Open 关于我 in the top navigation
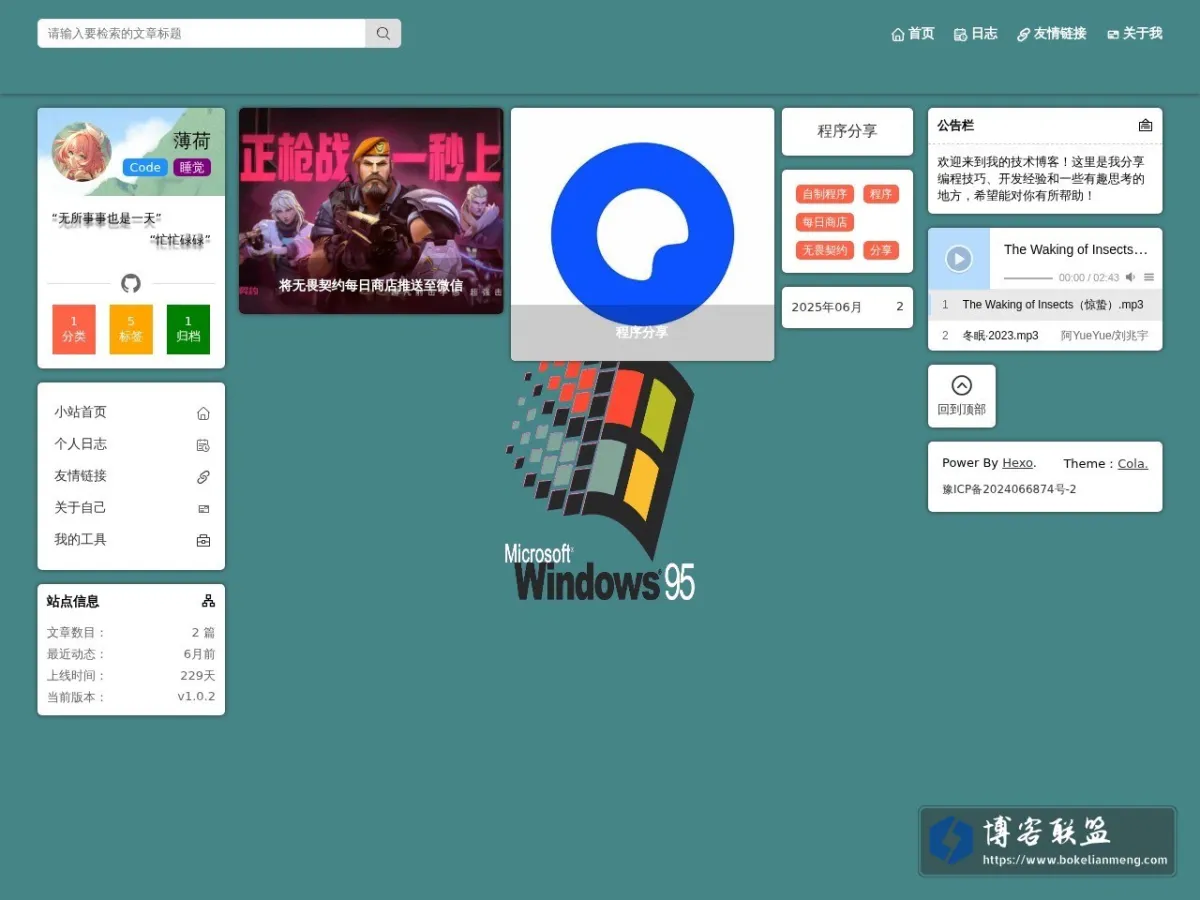Screen dimensions: 1200x900 click(1135, 34)
